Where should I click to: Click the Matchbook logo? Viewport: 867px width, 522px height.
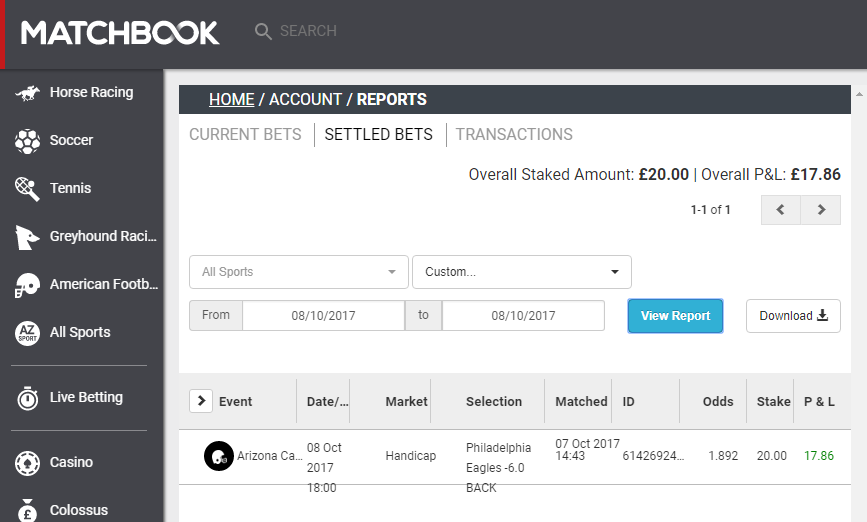120,33
